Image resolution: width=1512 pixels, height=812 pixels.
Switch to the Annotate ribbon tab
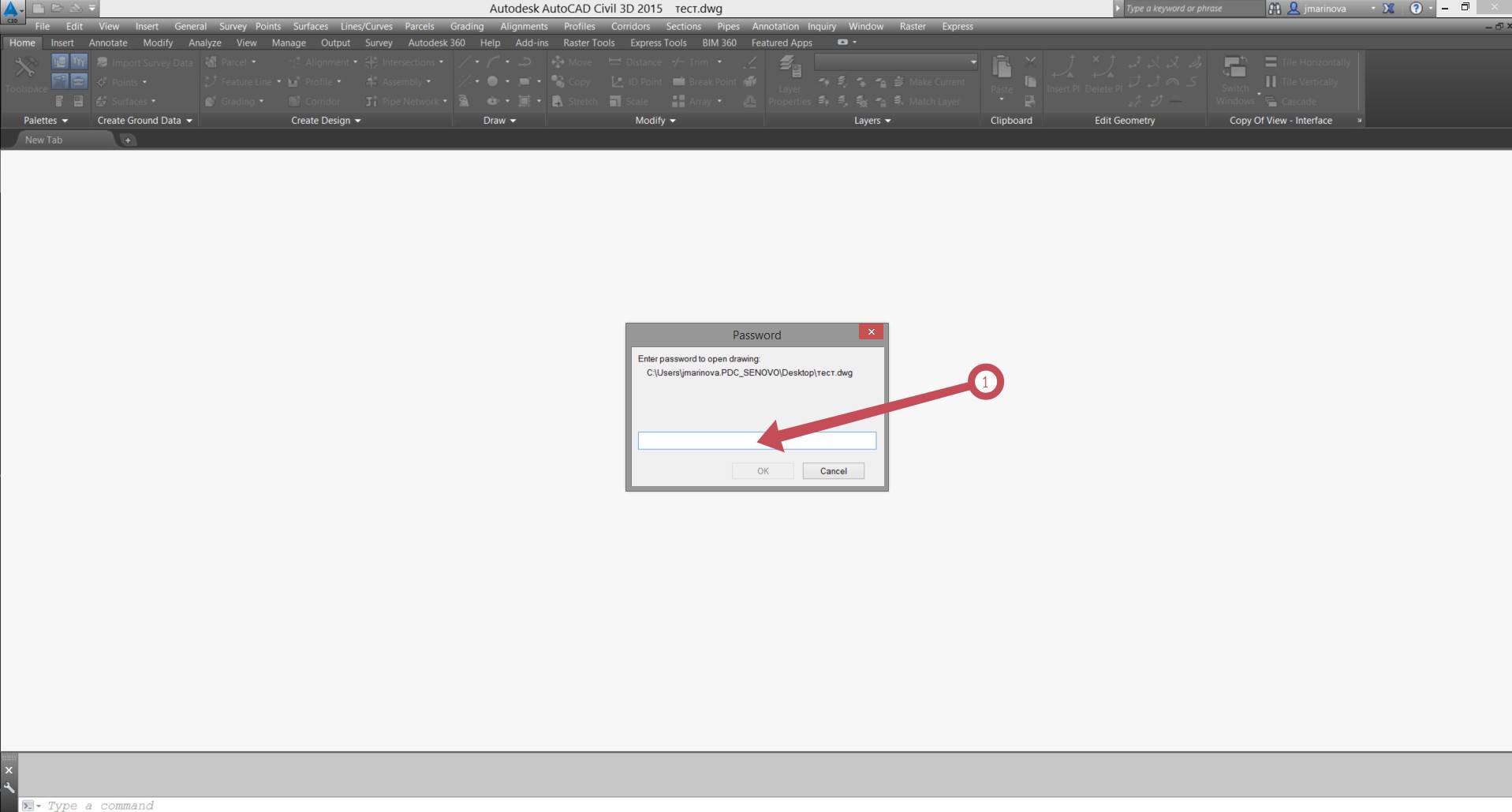pos(108,43)
